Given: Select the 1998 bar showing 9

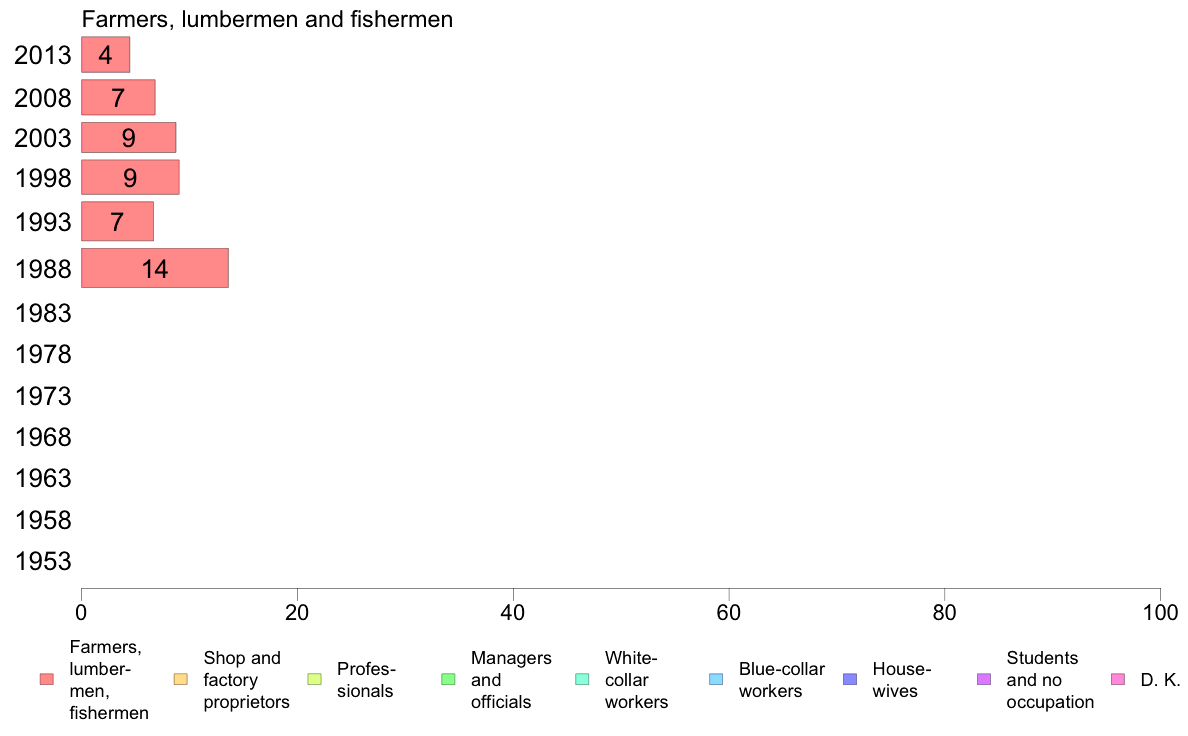Looking at the screenshot, I should pyautogui.click(x=130, y=177).
